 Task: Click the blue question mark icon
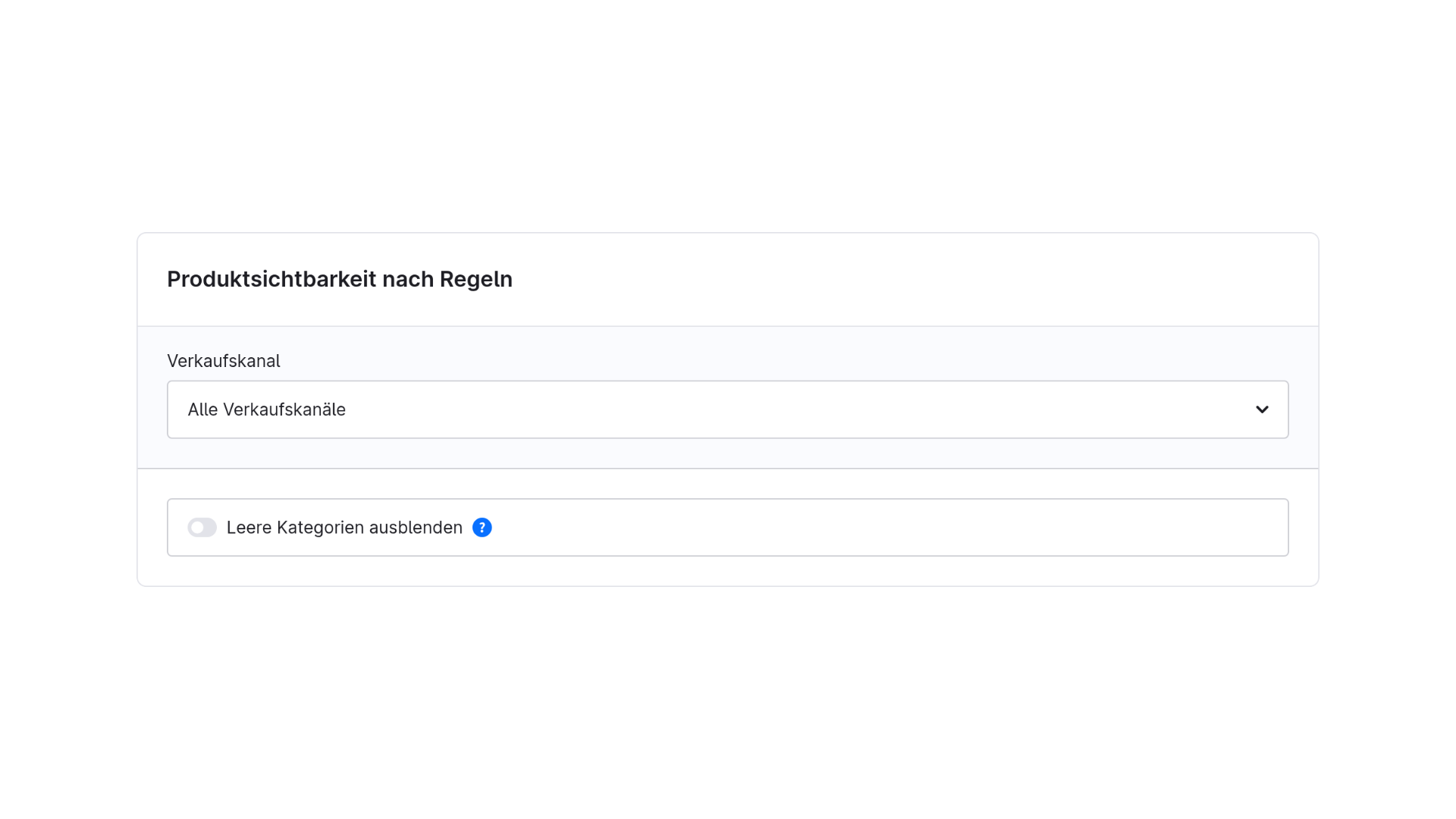click(x=482, y=527)
